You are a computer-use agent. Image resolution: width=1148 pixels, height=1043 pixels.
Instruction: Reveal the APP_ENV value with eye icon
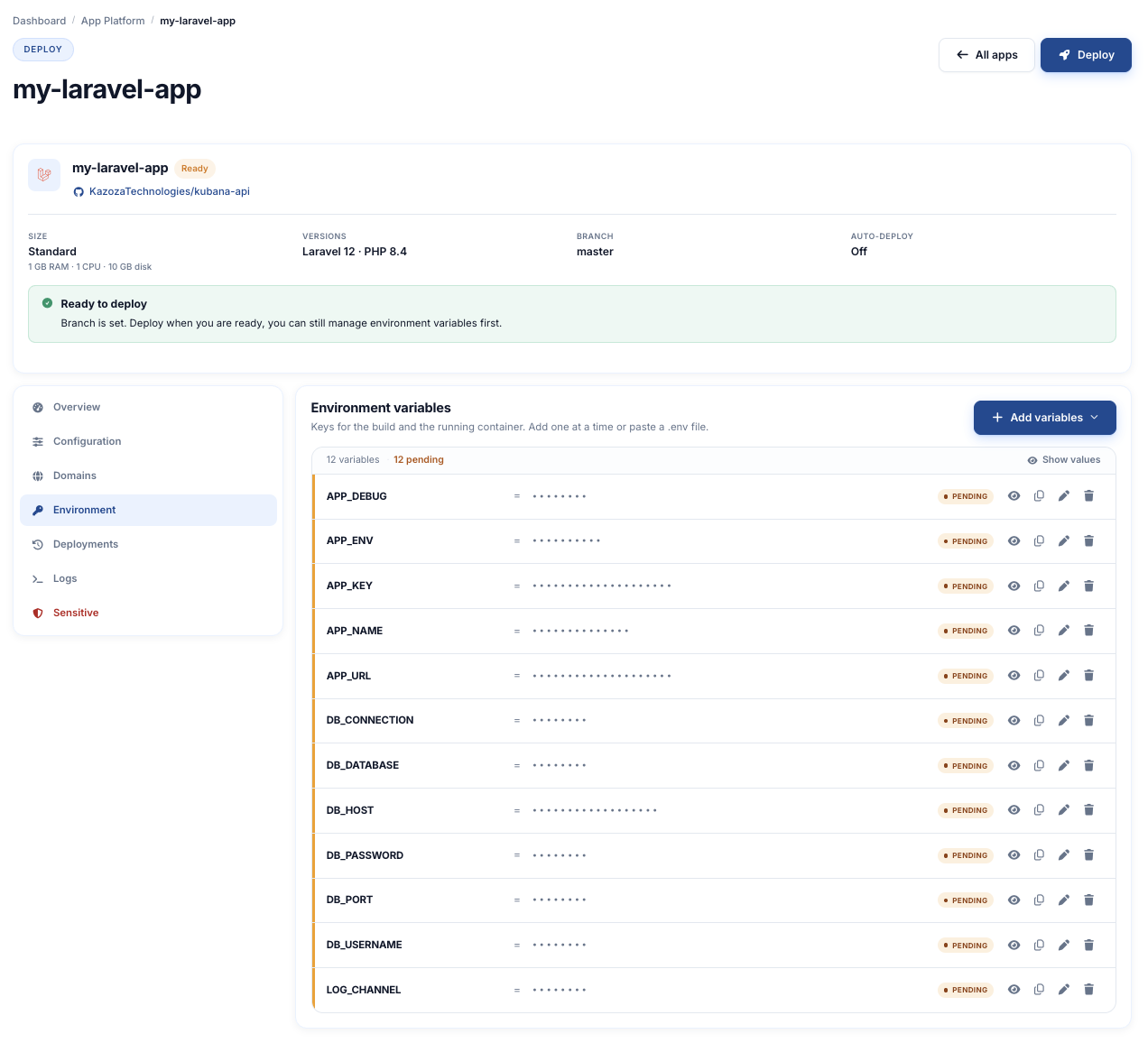coord(1014,541)
